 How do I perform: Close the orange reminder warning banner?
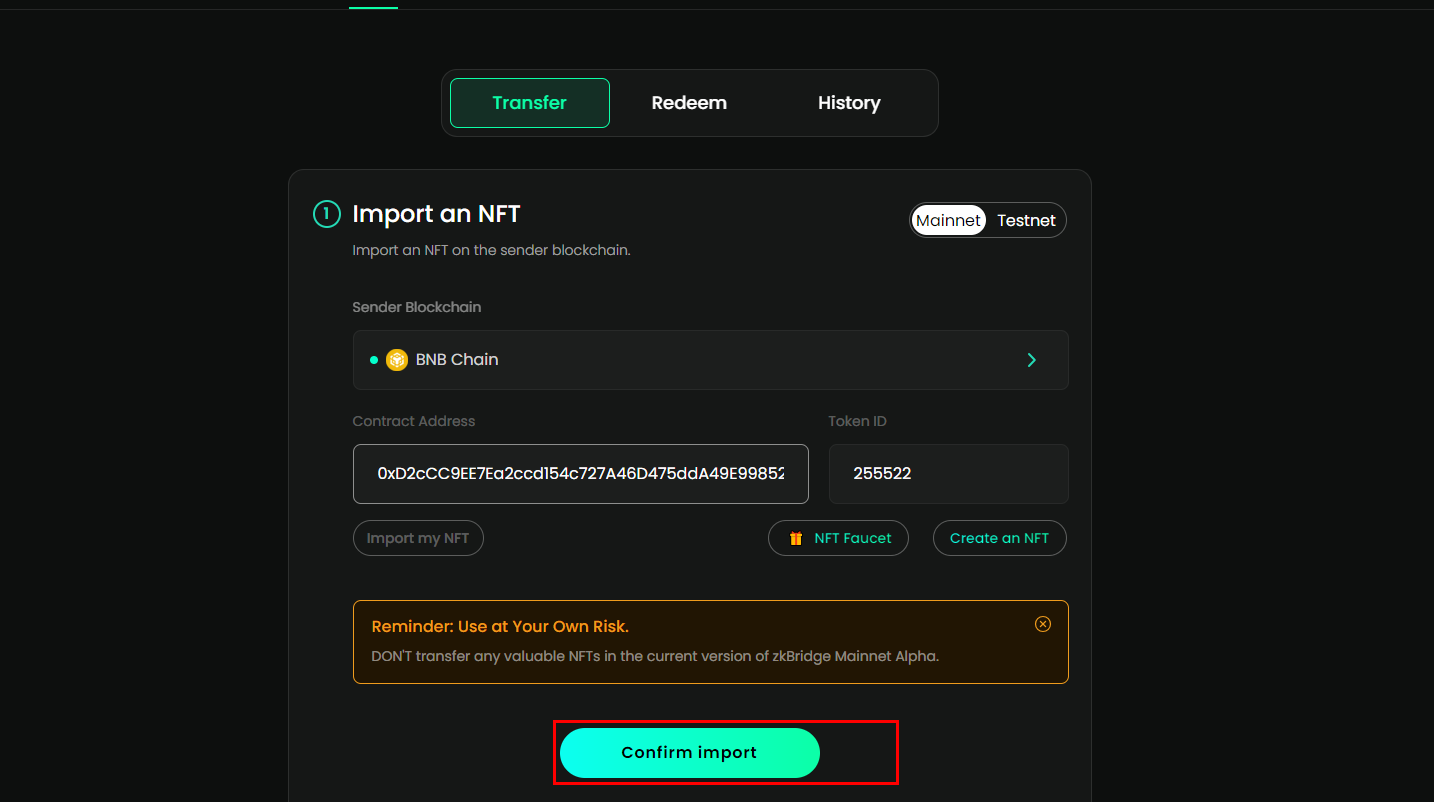1042,624
